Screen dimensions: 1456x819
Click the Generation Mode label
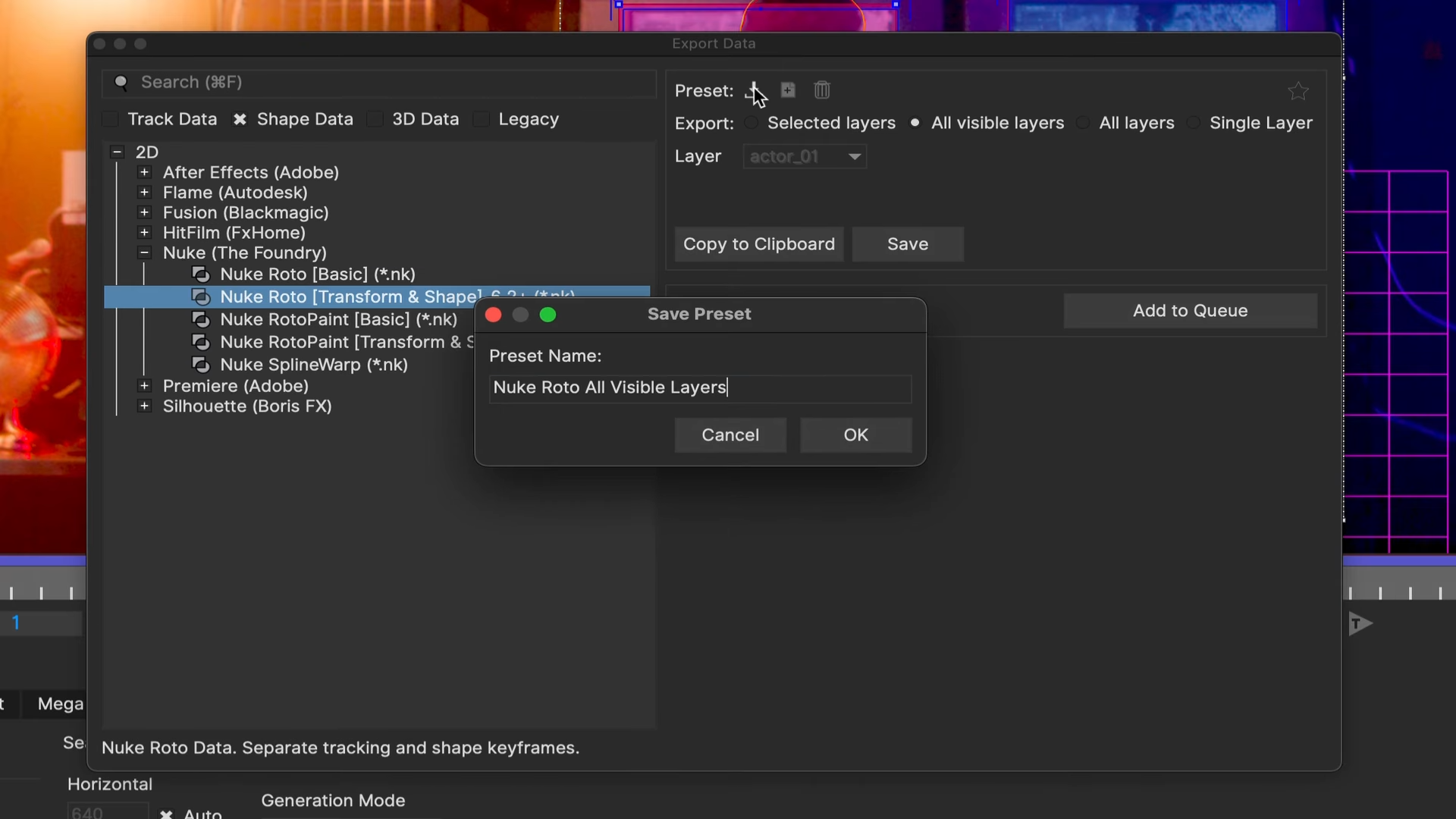333,800
